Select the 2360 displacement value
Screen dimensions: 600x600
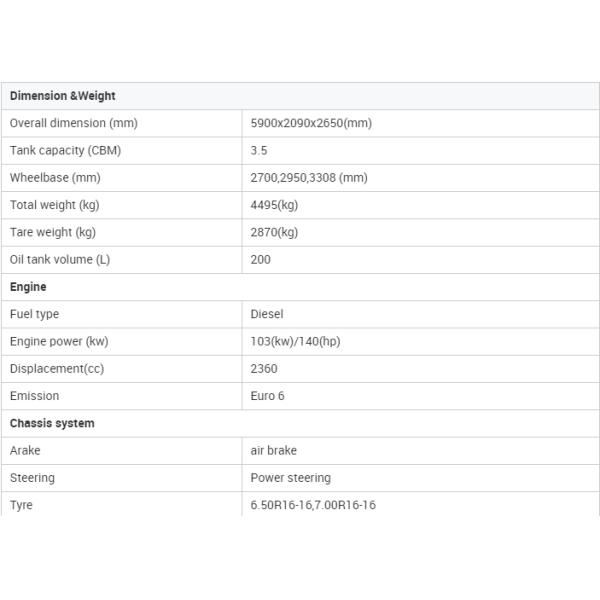pyautogui.click(x=264, y=368)
